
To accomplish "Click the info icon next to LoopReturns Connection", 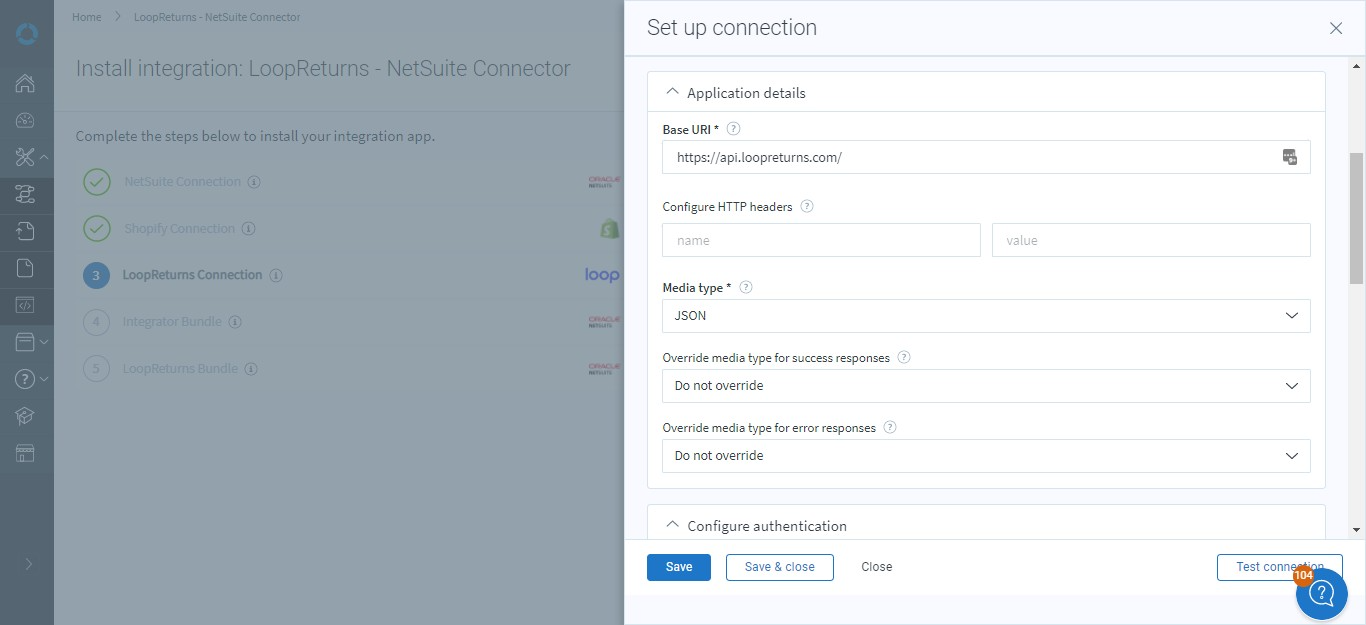I will (x=276, y=275).
